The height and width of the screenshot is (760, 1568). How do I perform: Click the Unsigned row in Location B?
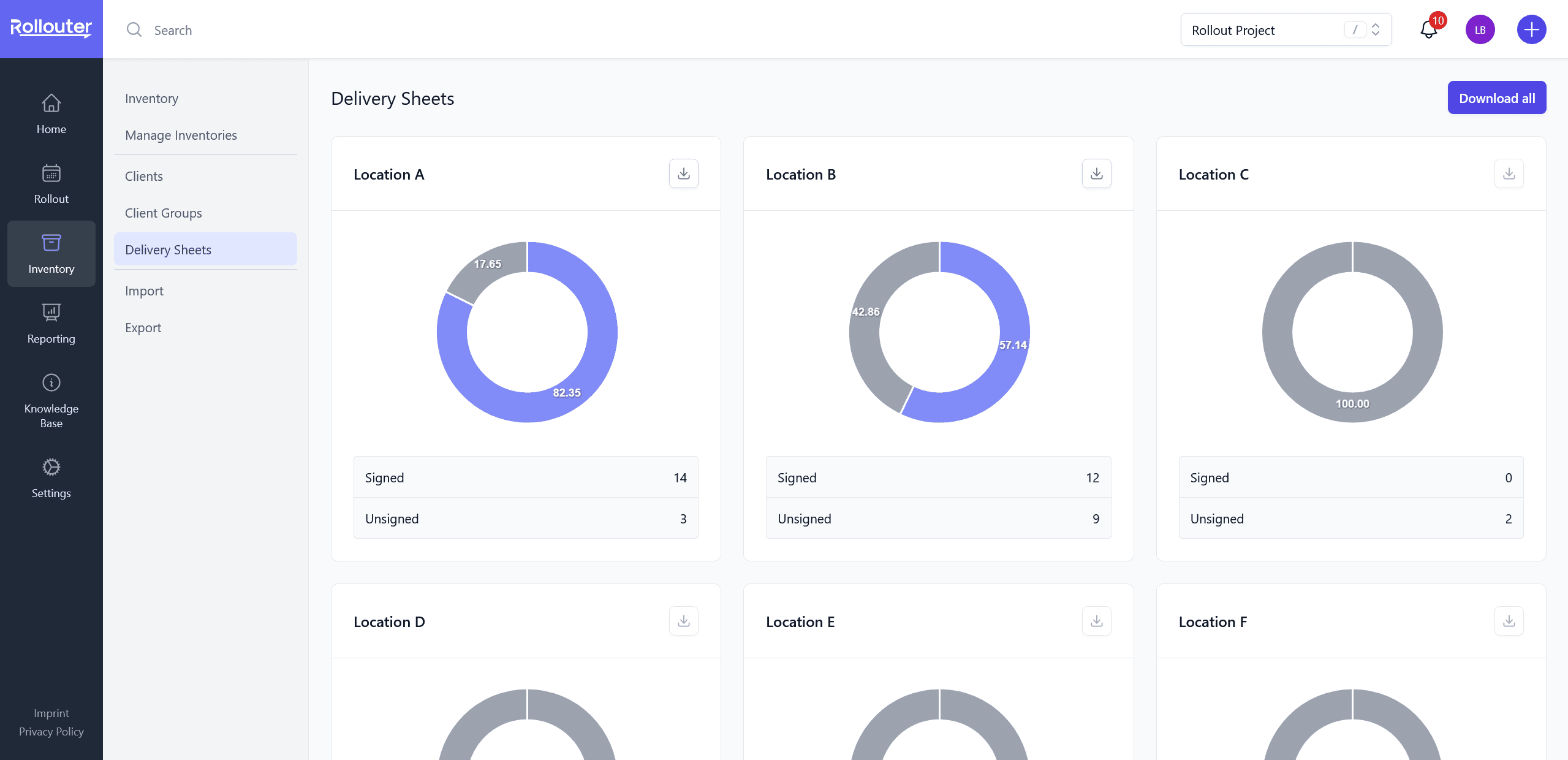click(938, 518)
